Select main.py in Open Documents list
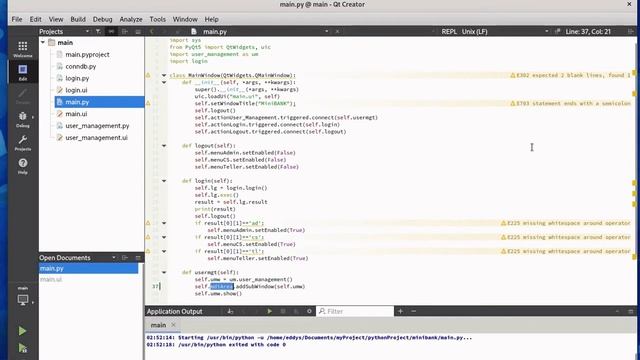The height and width of the screenshot is (360, 640). pyautogui.click(x=89, y=268)
